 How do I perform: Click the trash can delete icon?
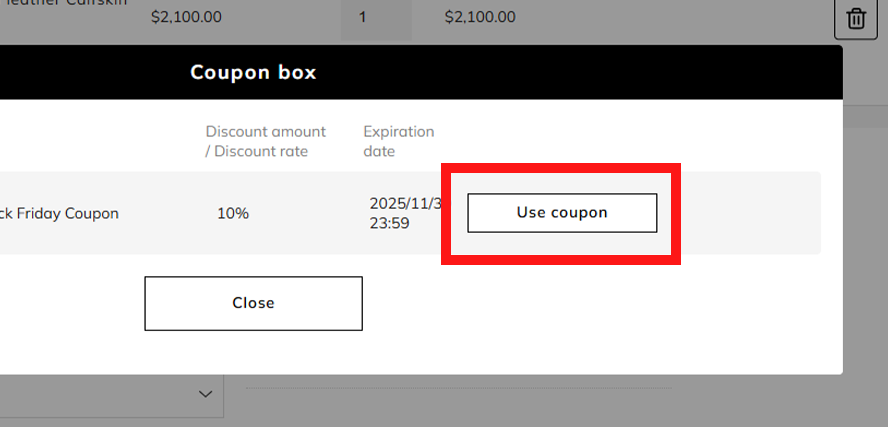[x=856, y=18]
